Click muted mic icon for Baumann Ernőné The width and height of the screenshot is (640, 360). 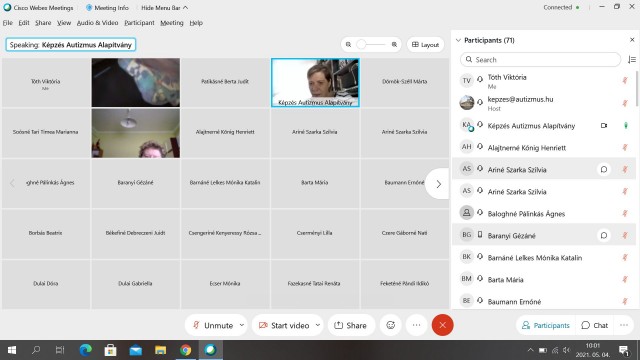tap(625, 301)
